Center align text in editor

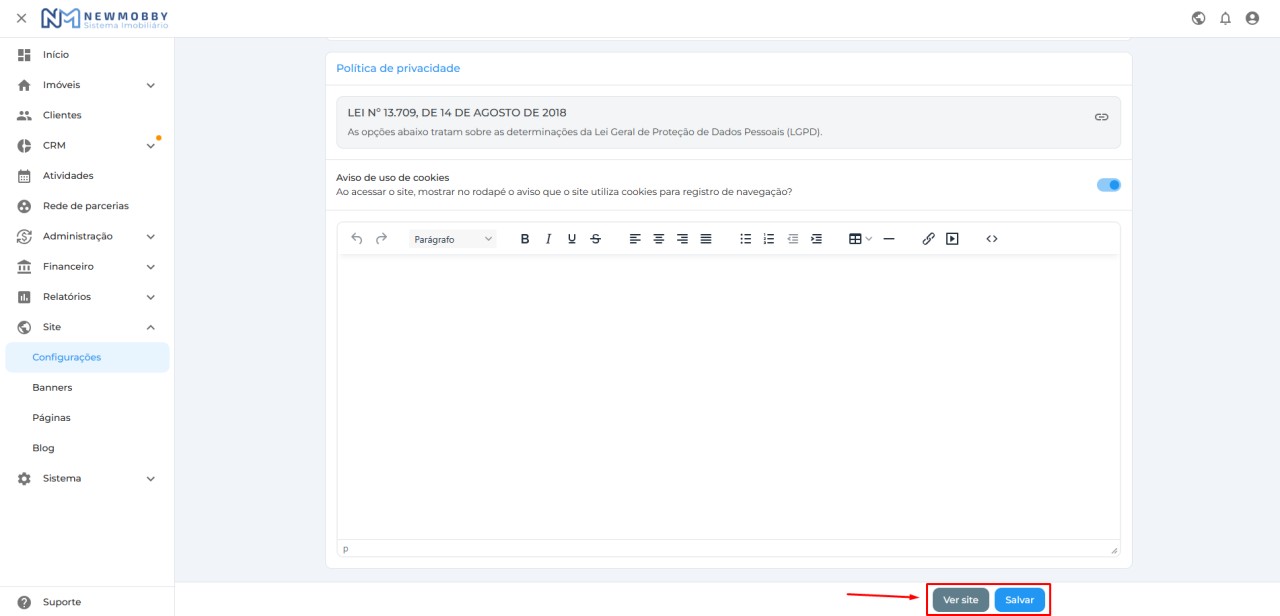[x=659, y=239]
